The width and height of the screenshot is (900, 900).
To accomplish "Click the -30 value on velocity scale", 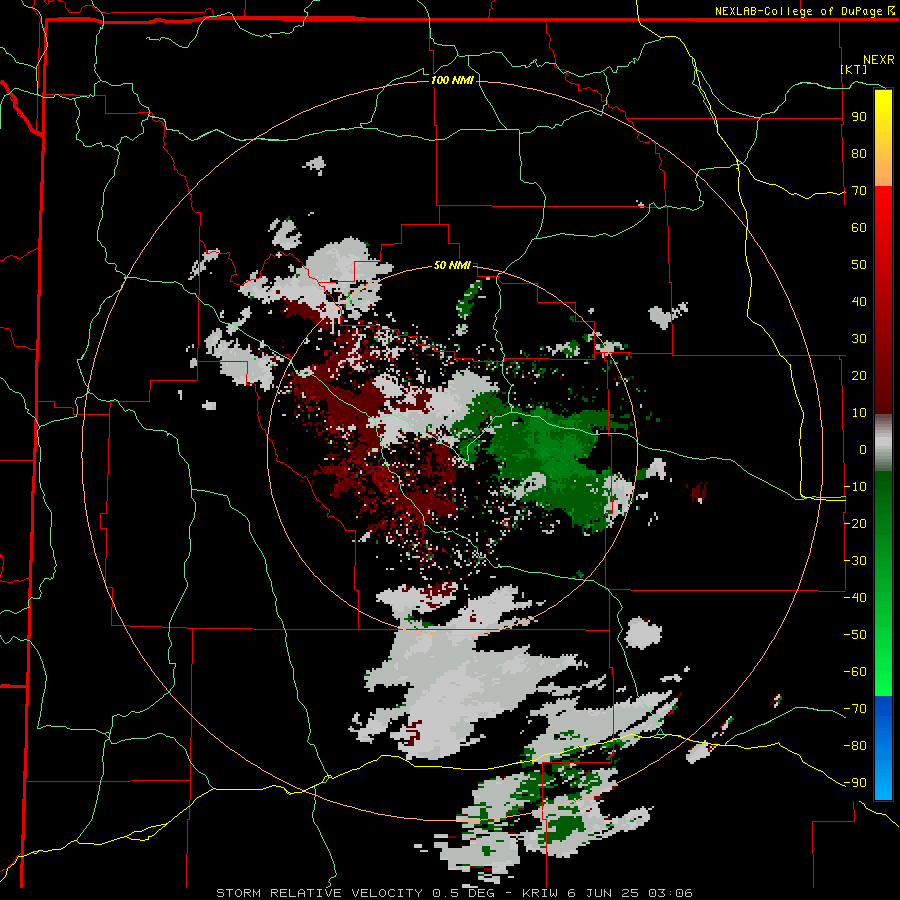I will (855, 561).
